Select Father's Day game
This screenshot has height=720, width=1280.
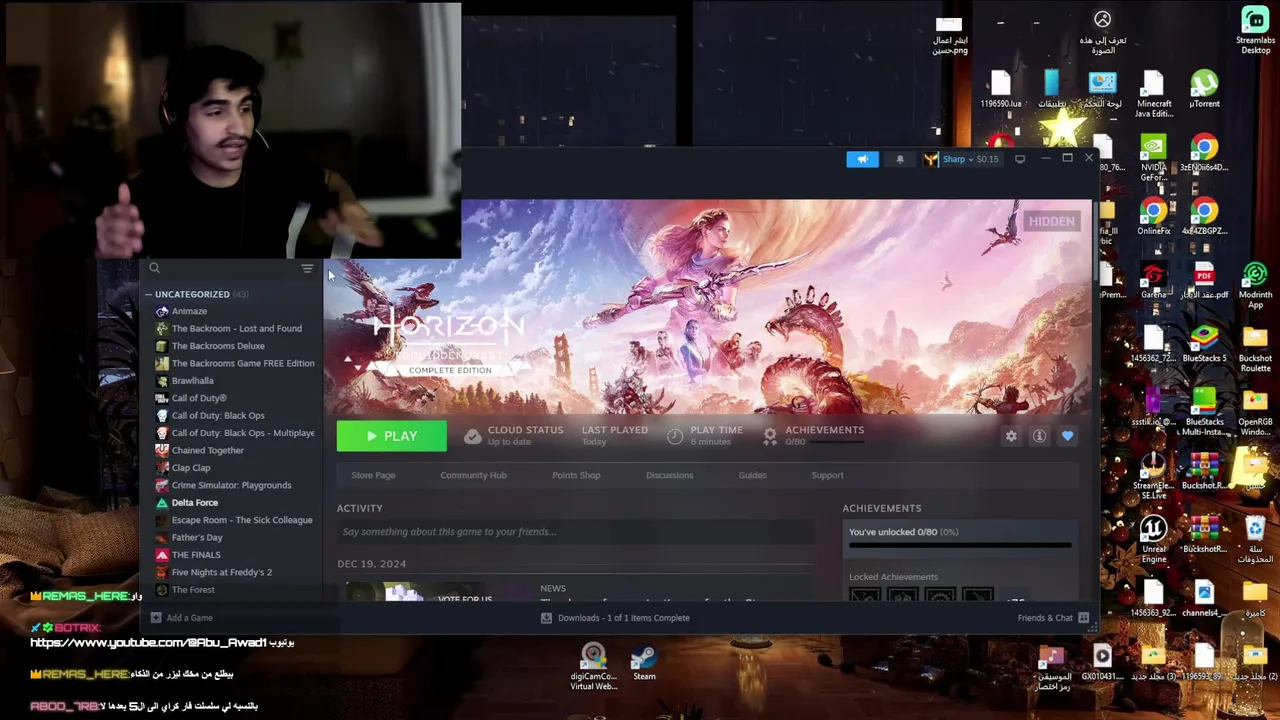pyautogui.click(x=197, y=538)
